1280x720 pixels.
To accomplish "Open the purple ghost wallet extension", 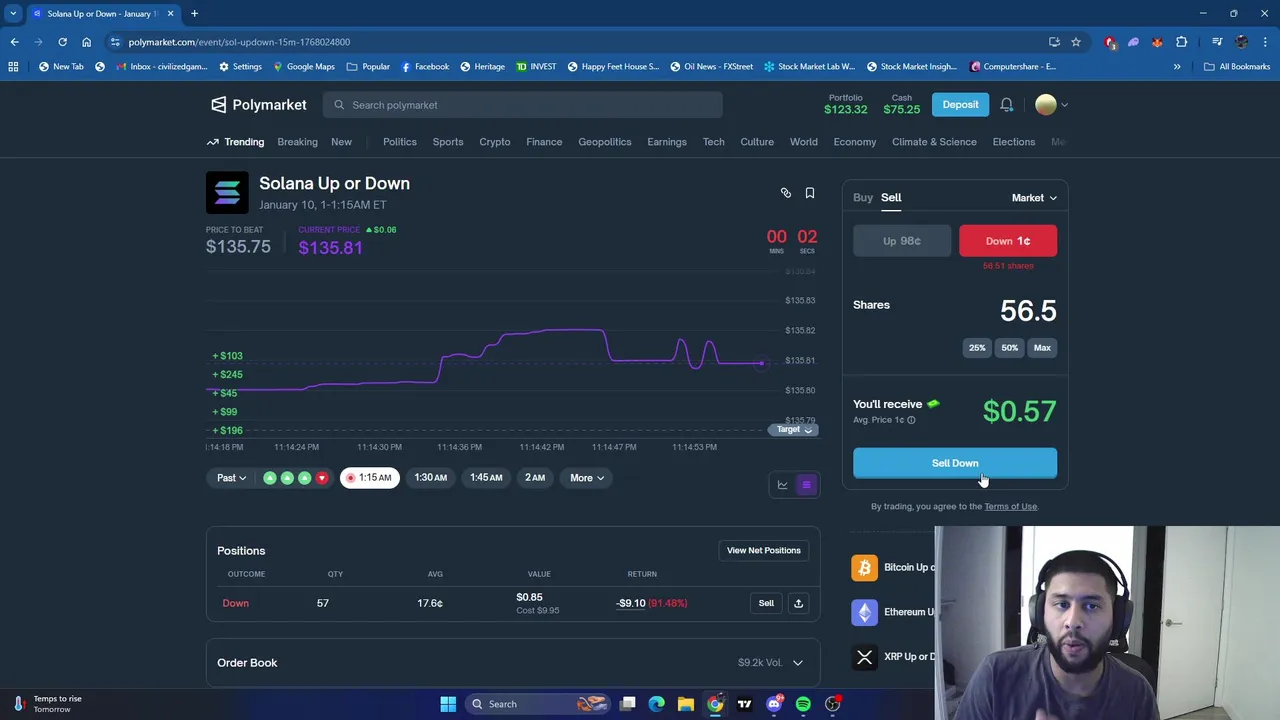I will click(x=1133, y=42).
